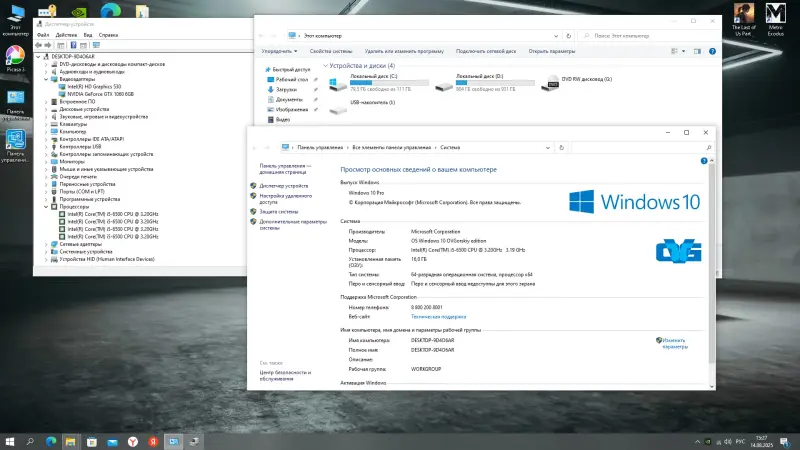Open Справка menu in Device Manager

pyautogui.click(x=108, y=35)
